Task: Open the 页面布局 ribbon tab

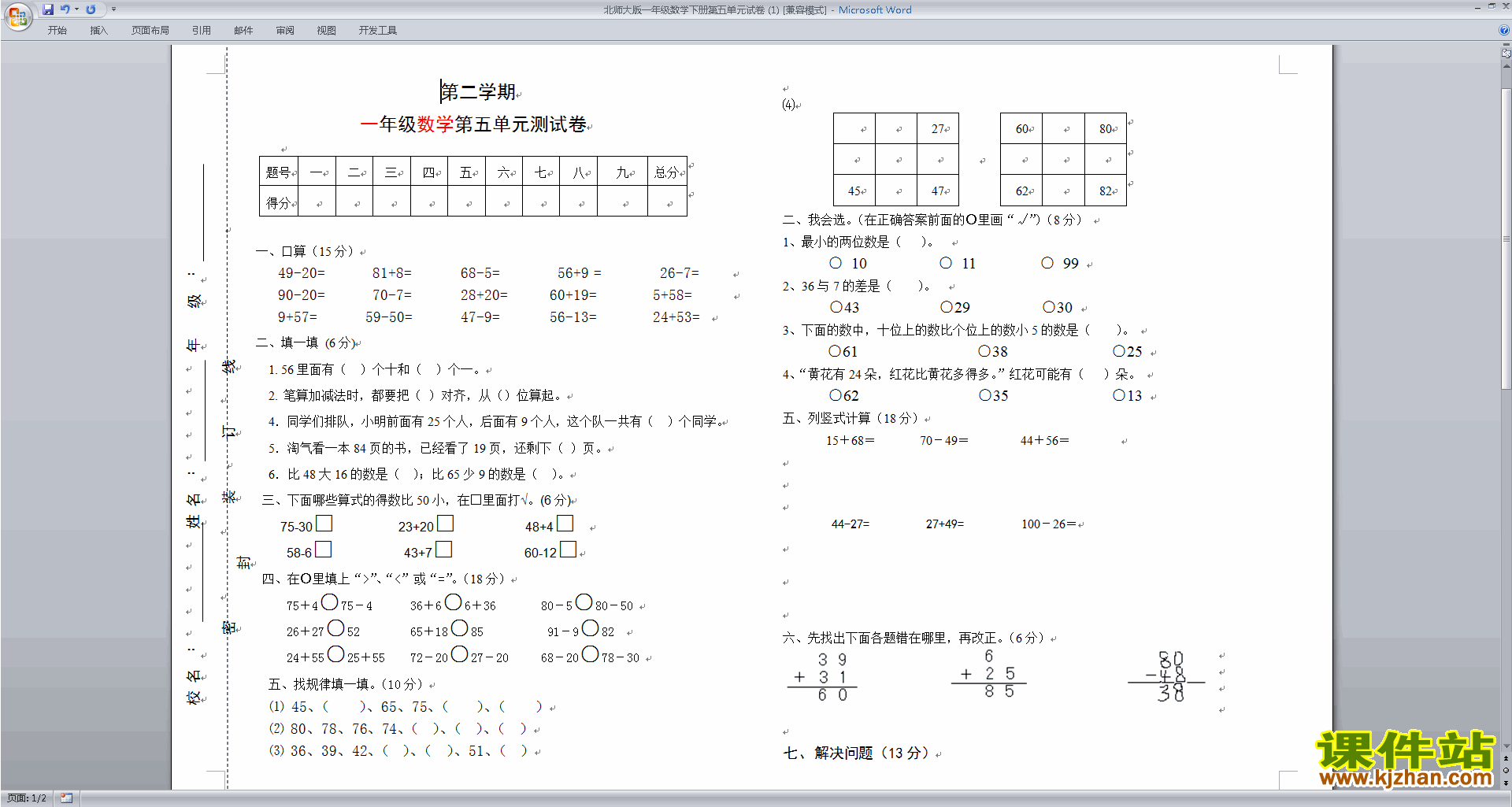Action: (x=150, y=30)
